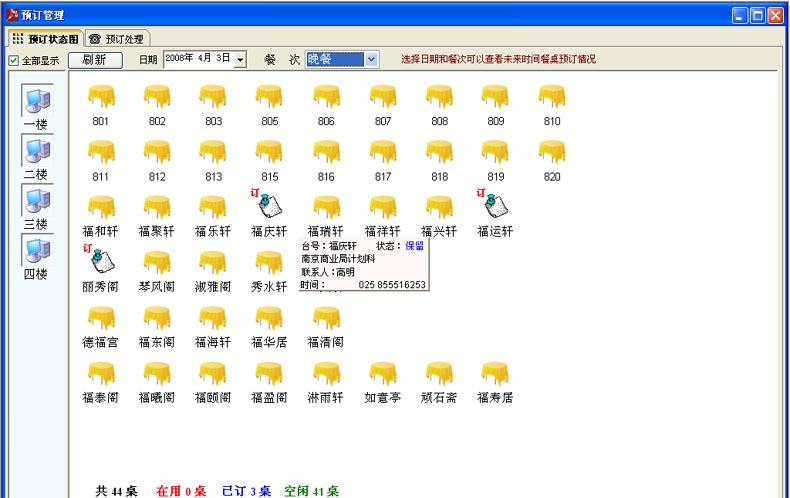Click the month field in the date box
The image size is (790, 498).
pos(208,60)
